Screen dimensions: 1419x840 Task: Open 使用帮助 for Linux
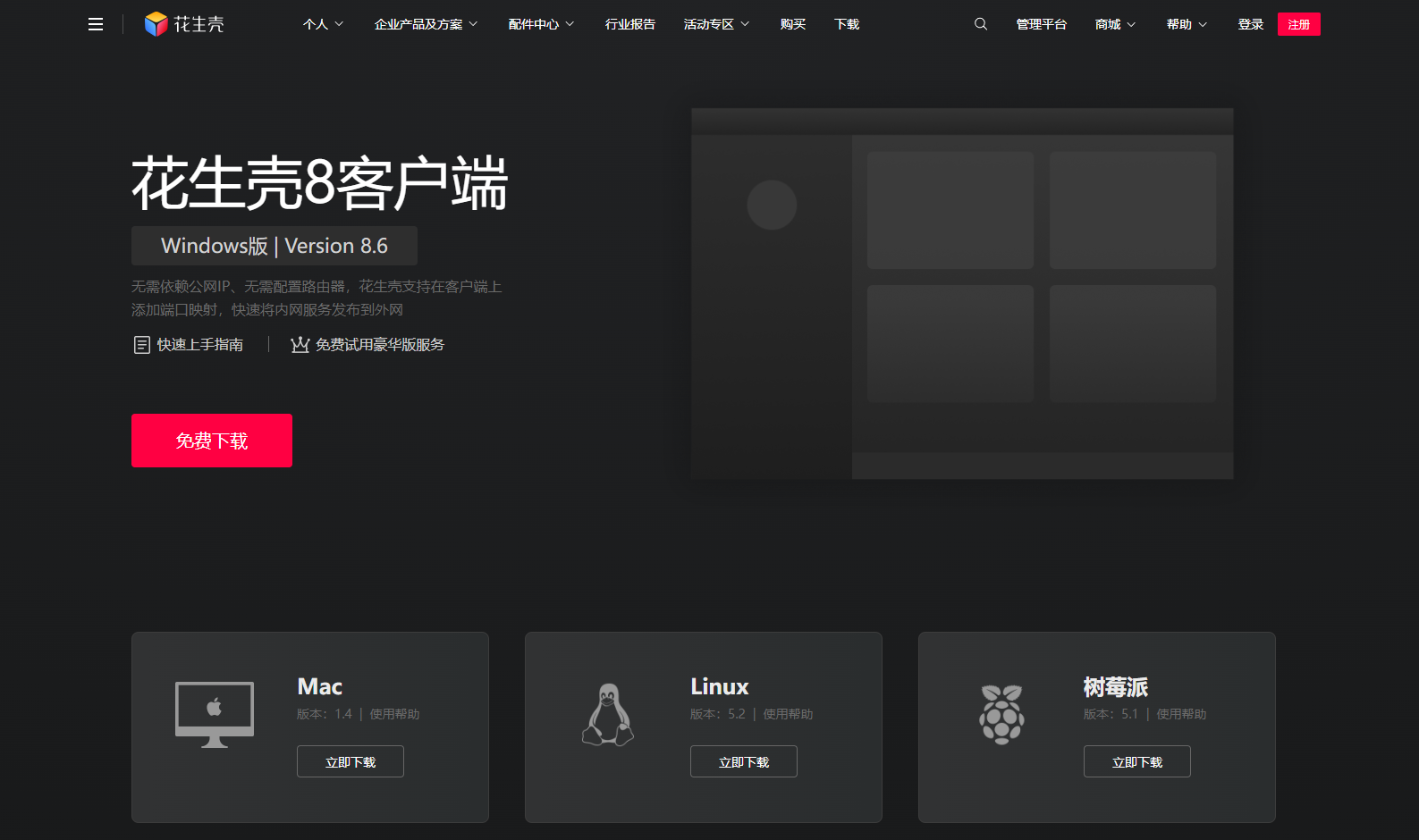788,714
